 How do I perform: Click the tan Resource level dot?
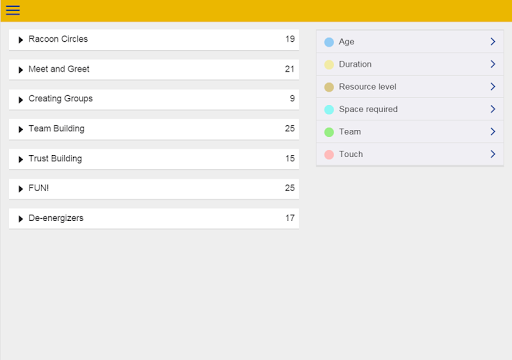pyautogui.click(x=329, y=87)
